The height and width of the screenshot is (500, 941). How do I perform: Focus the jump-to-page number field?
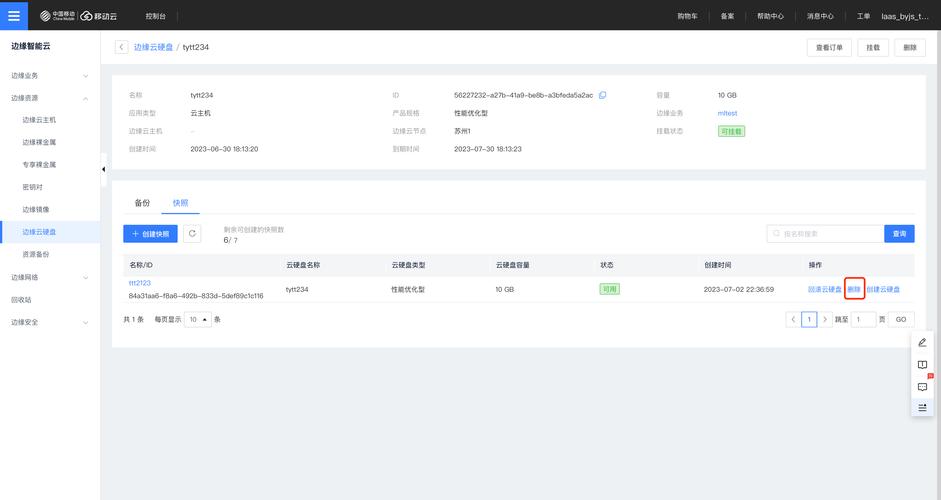tap(864, 319)
